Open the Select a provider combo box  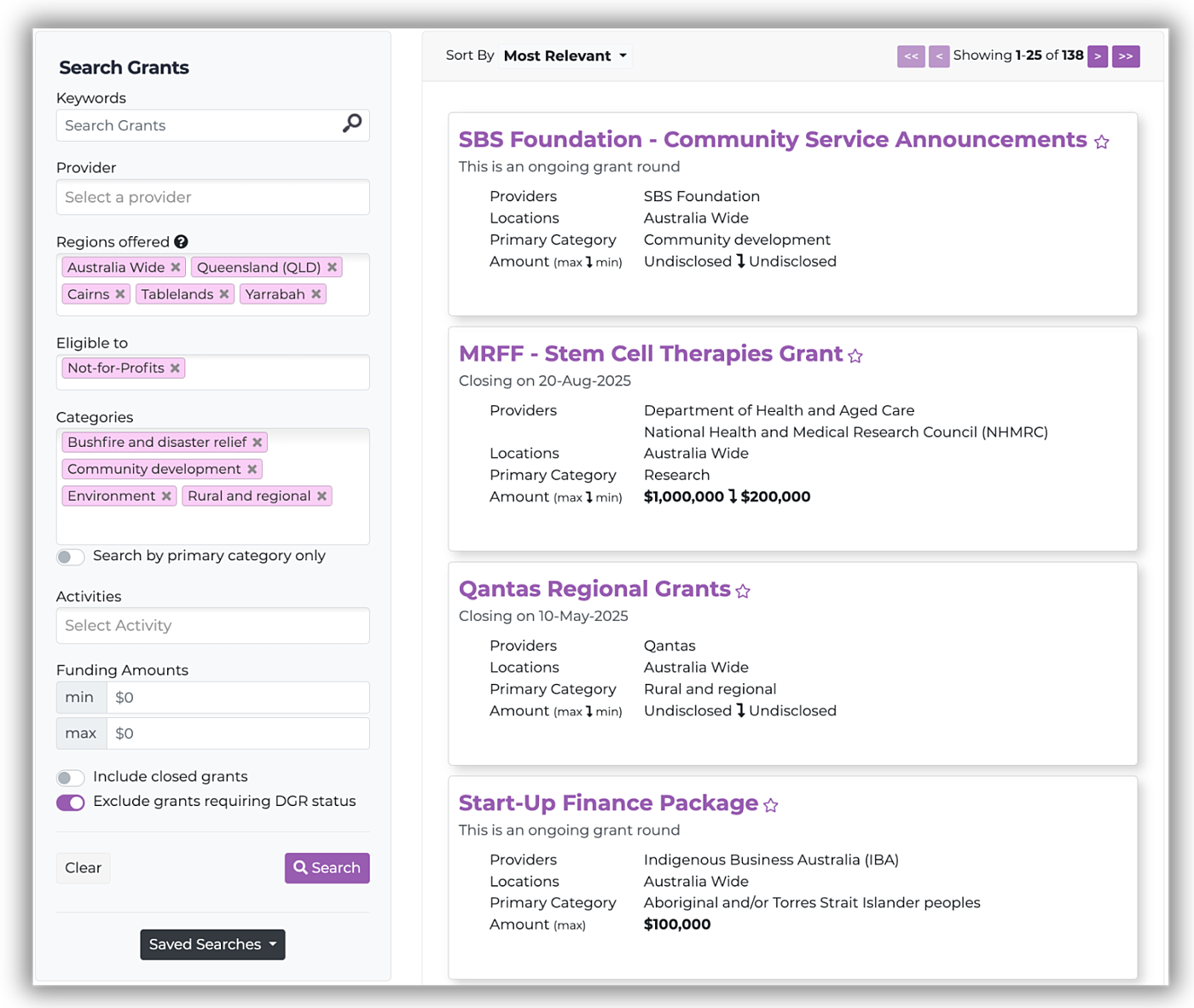point(212,198)
